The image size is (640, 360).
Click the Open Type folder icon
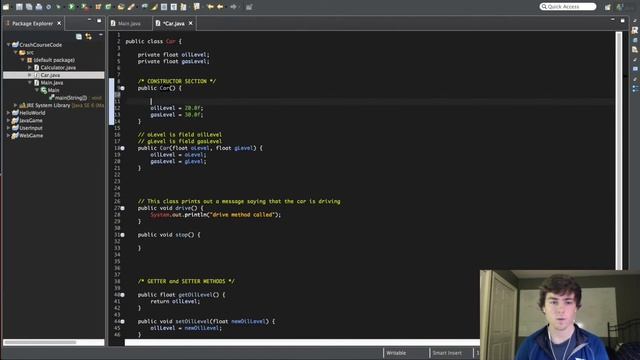coord(121,7)
